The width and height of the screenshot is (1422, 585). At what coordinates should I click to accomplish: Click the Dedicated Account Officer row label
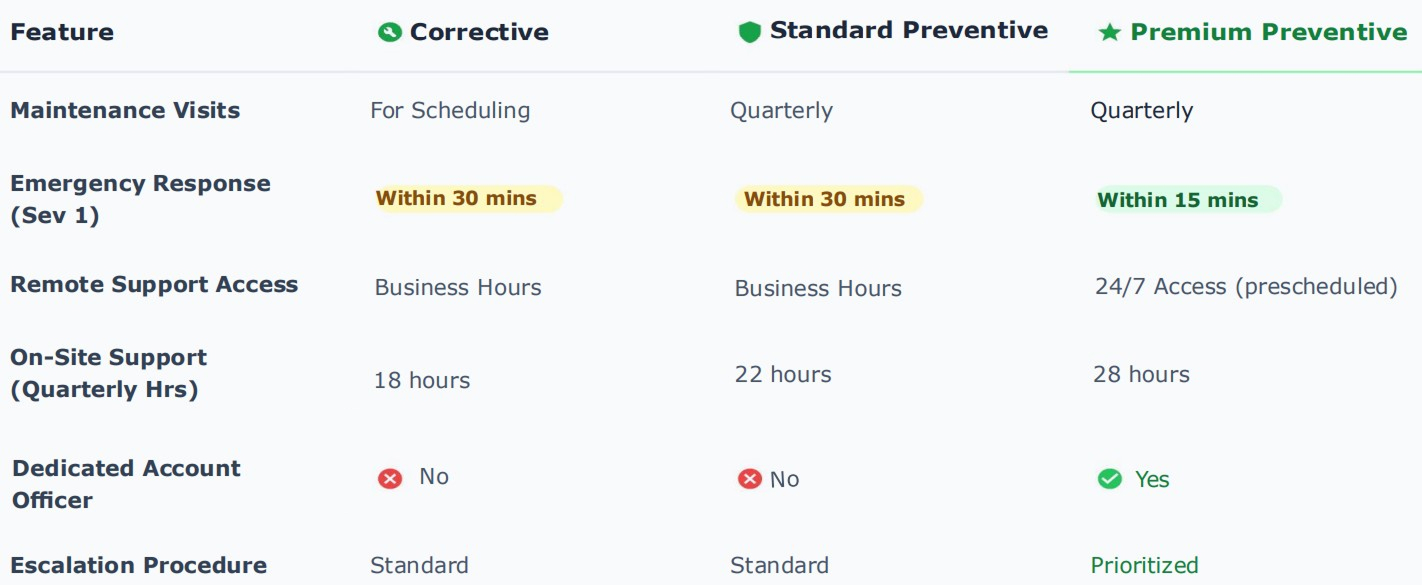pyautogui.click(x=126, y=484)
